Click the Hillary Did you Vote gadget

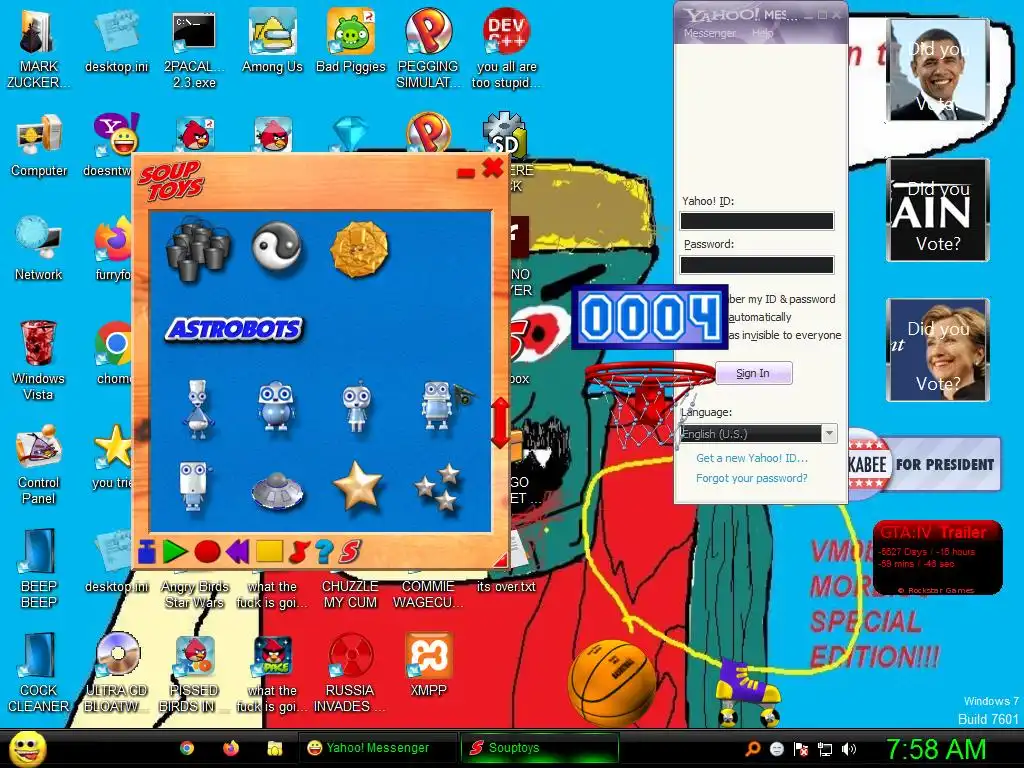(938, 349)
